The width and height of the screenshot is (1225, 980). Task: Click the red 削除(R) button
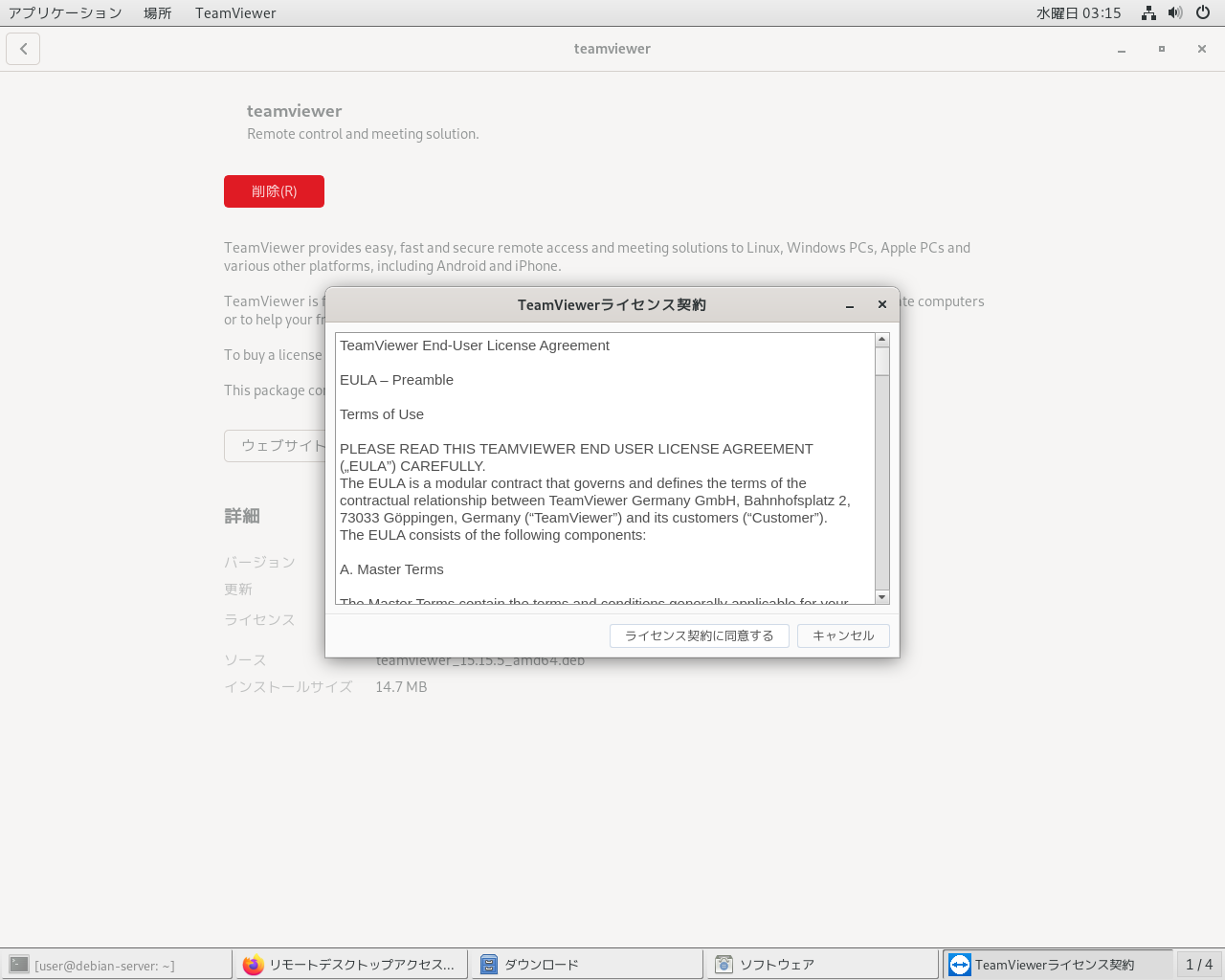point(274,191)
